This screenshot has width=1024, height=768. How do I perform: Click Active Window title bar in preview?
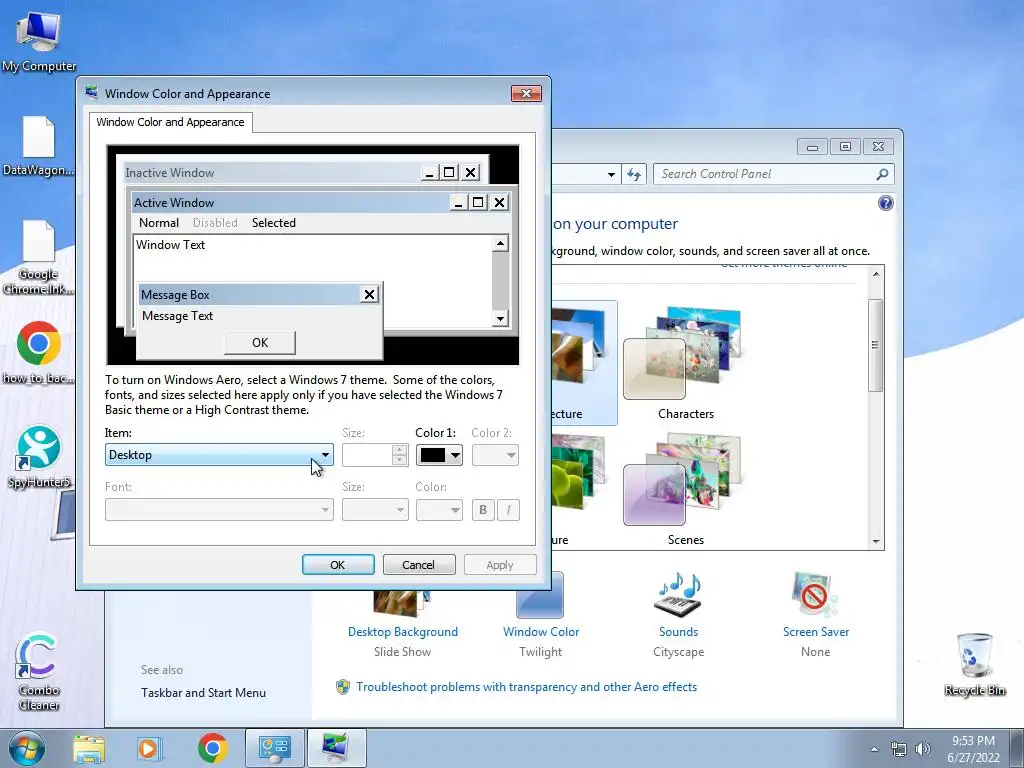[291, 202]
